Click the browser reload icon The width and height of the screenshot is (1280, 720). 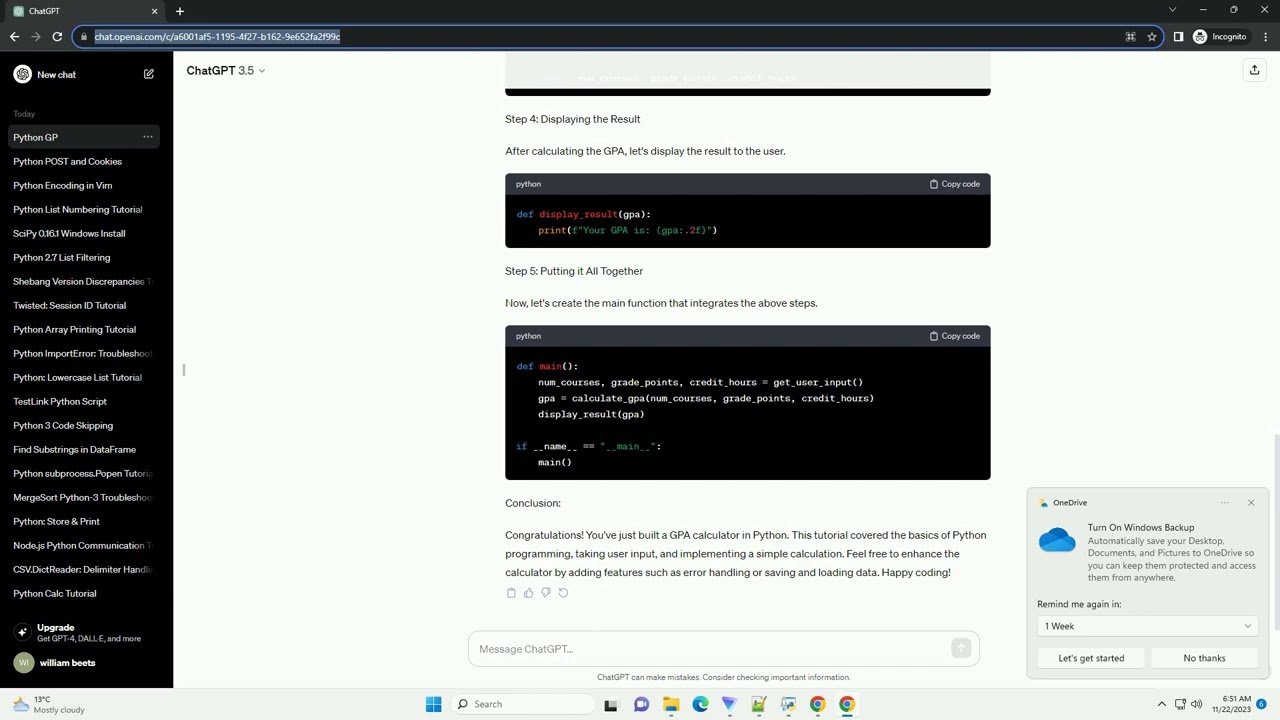point(57,37)
